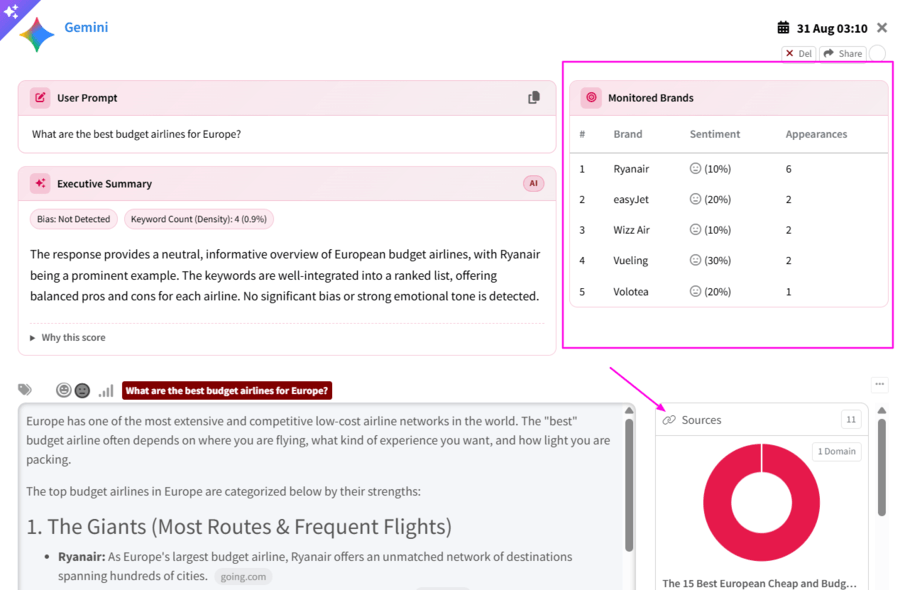Open The 15 Best European Cheap source

759,583
